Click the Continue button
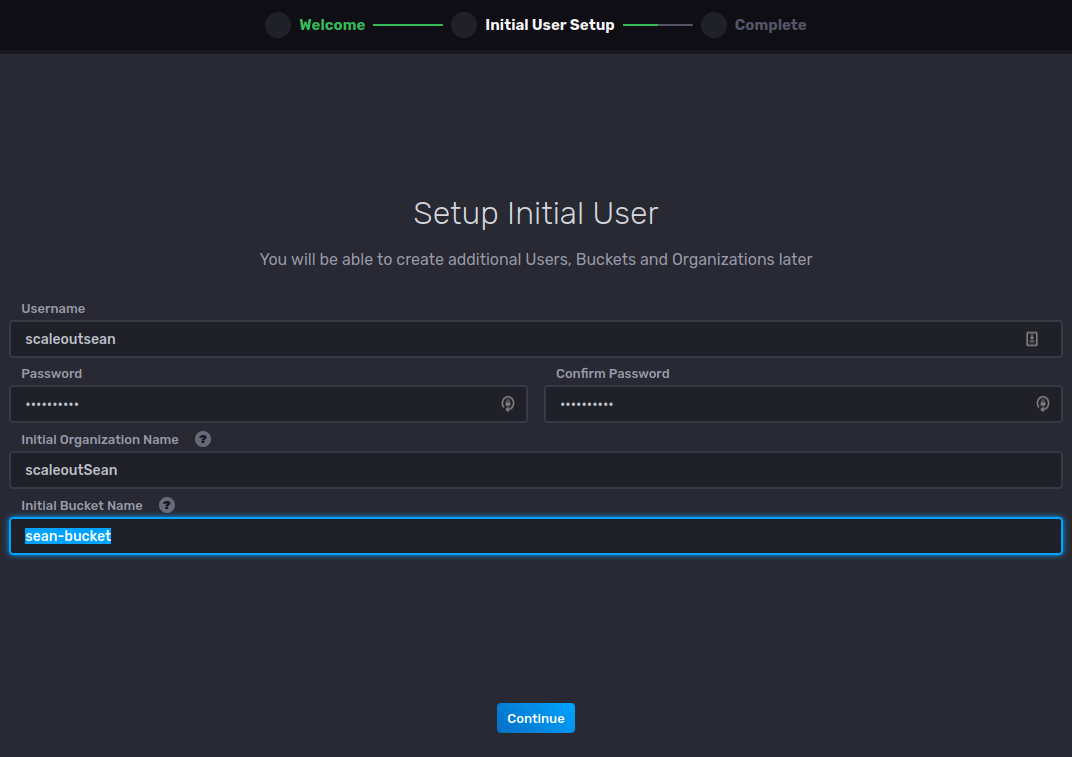 535,718
